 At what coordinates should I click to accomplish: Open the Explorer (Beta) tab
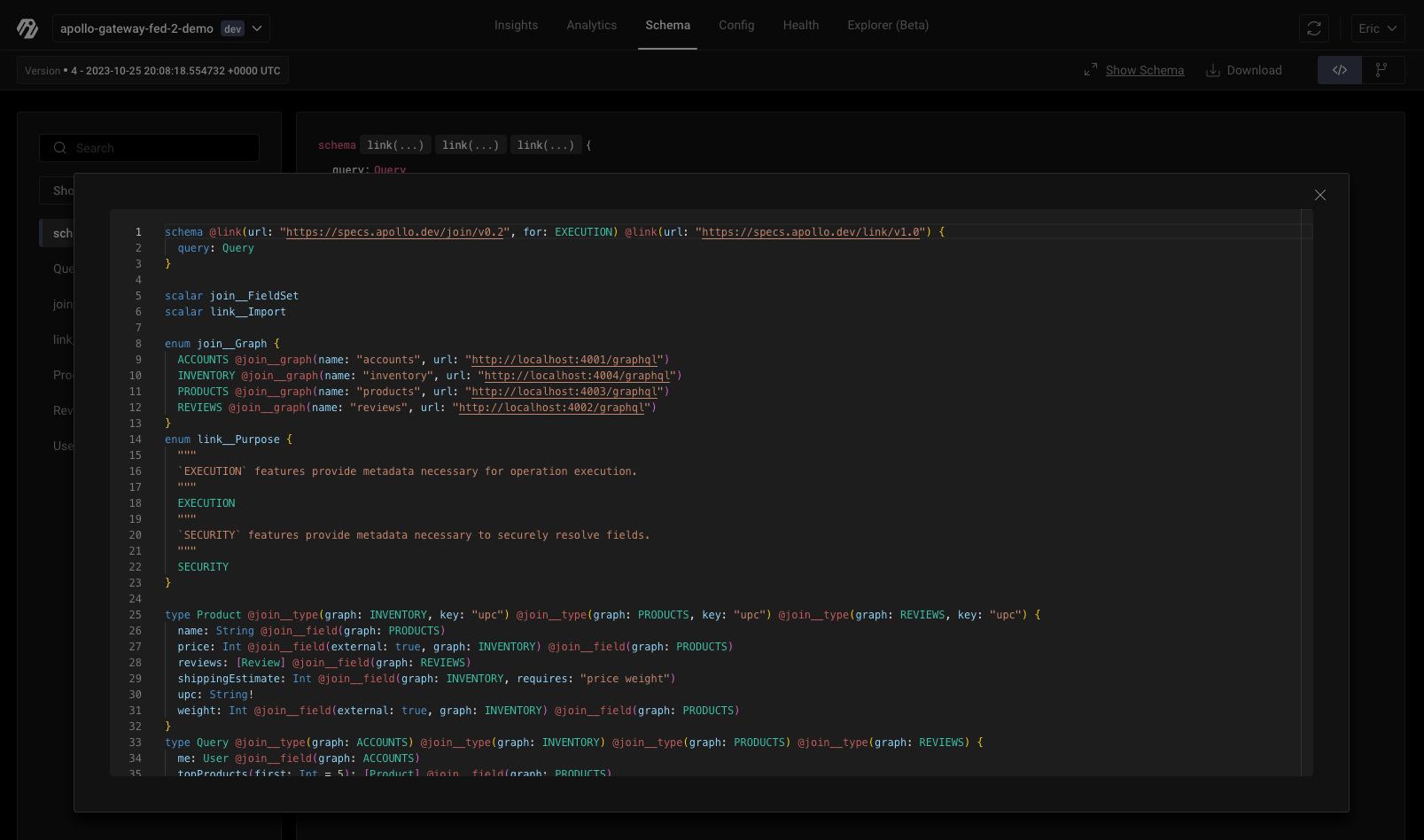888,25
